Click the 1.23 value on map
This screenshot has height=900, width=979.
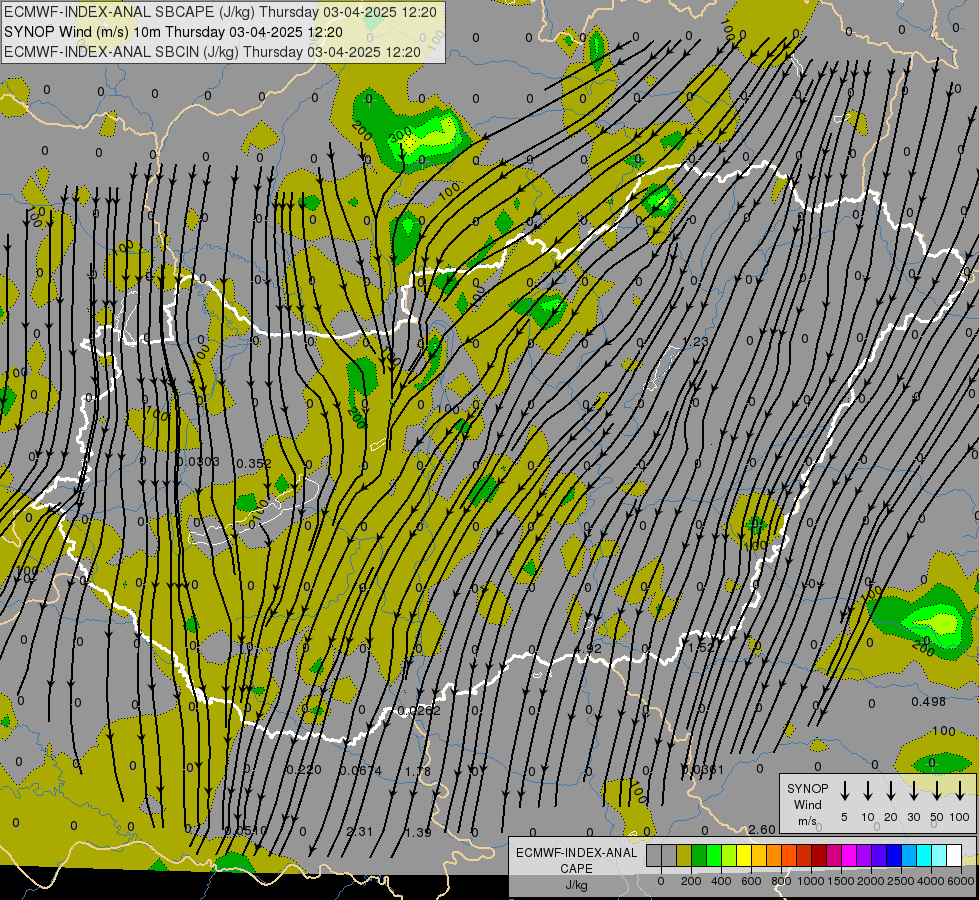click(x=696, y=342)
